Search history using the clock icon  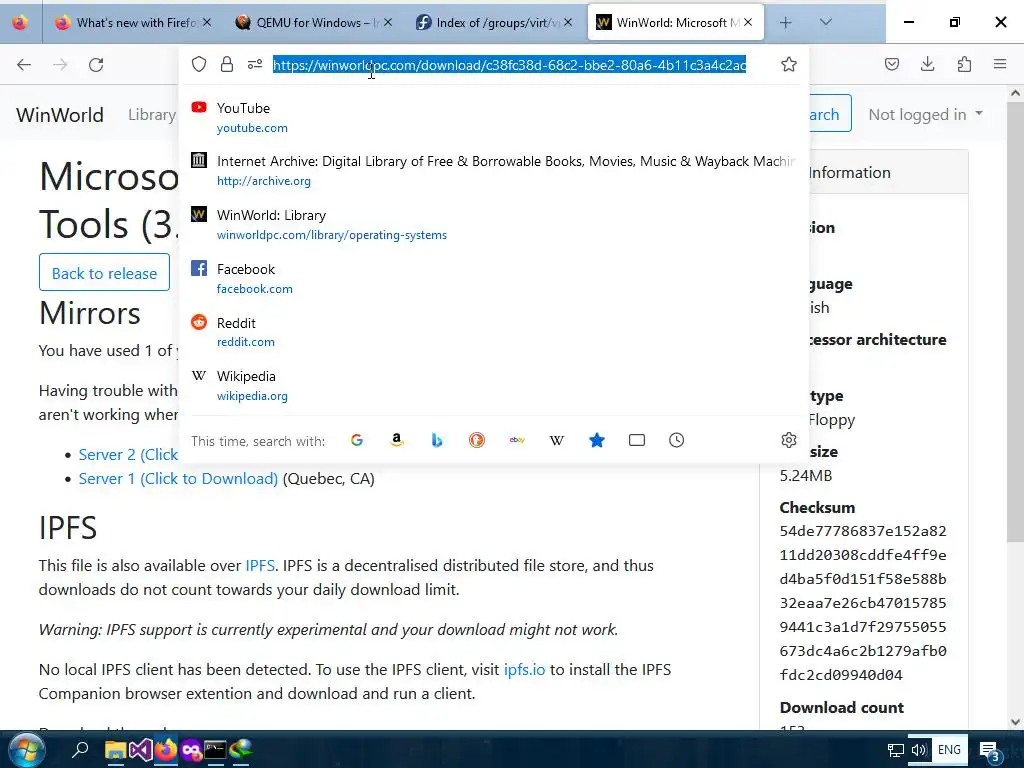pos(677,440)
